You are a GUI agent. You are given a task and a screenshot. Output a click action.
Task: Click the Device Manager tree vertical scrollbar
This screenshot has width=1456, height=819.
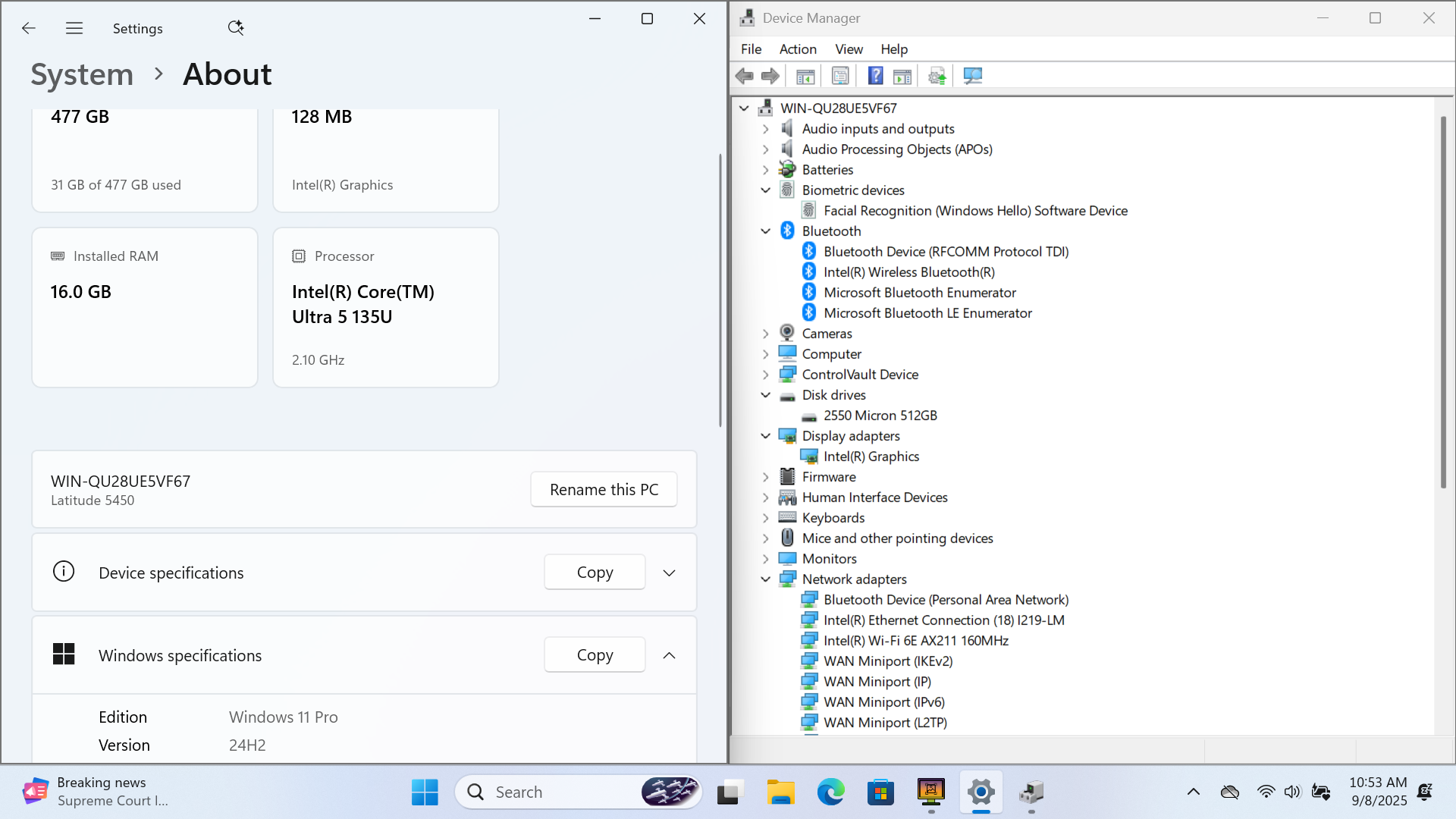pyautogui.click(x=1443, y=302)
